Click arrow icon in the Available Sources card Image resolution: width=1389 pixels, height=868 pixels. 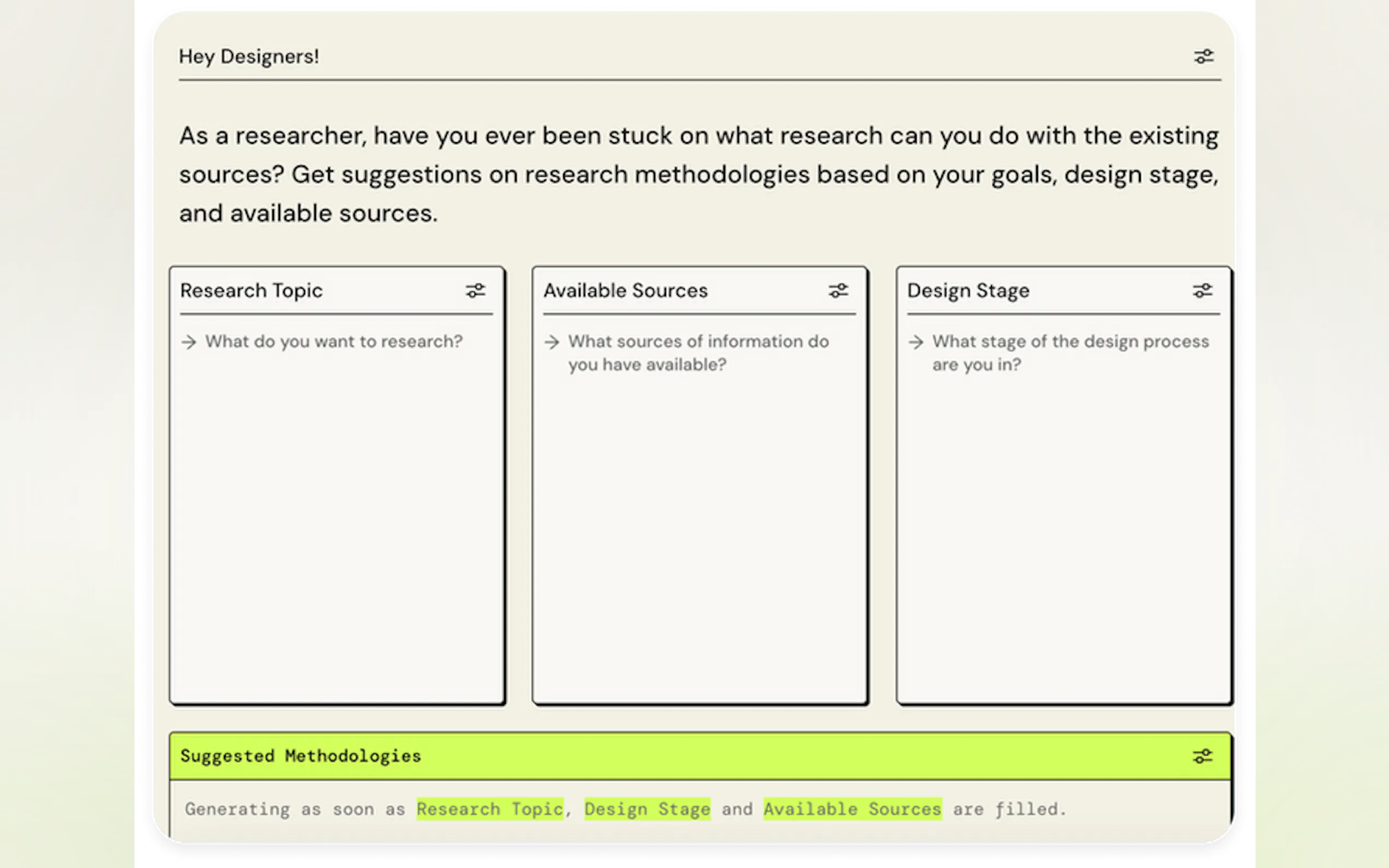coord(552,342)
